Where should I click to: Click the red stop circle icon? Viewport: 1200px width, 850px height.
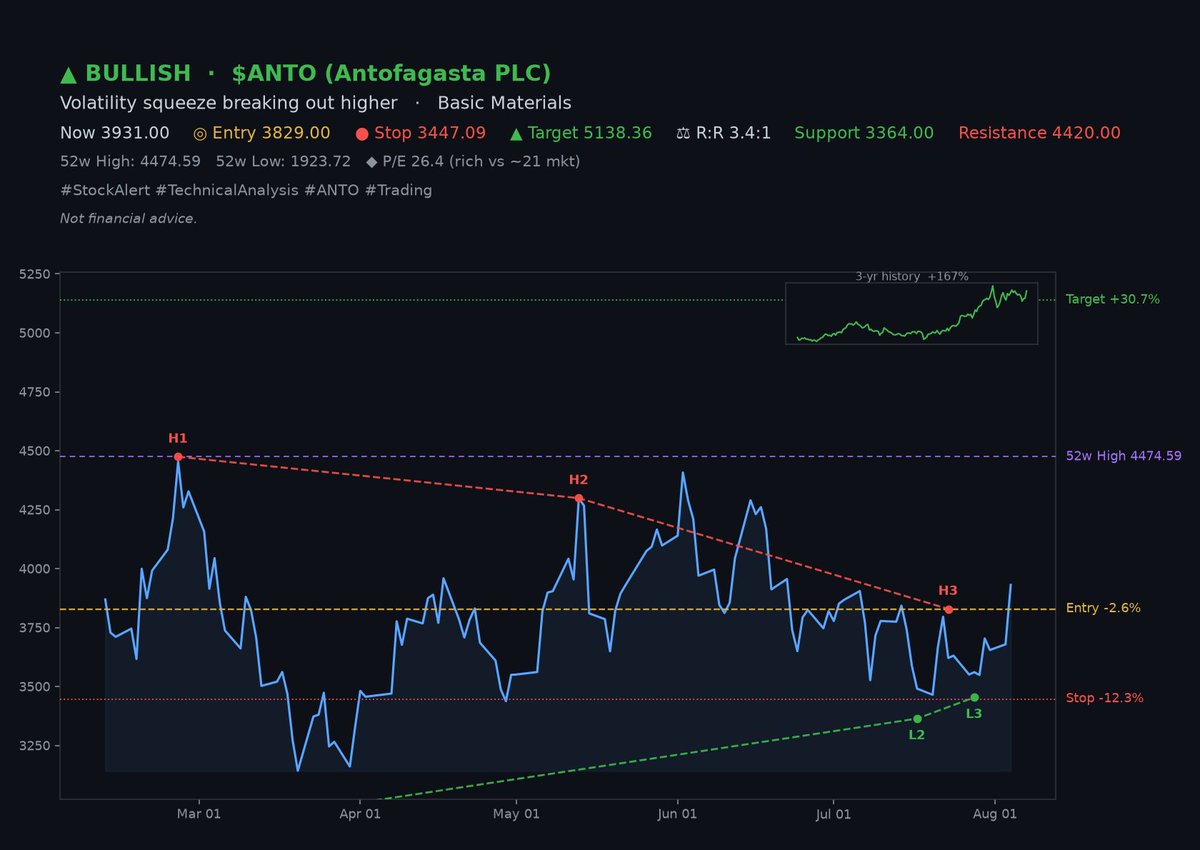click(x=362, y=133)
